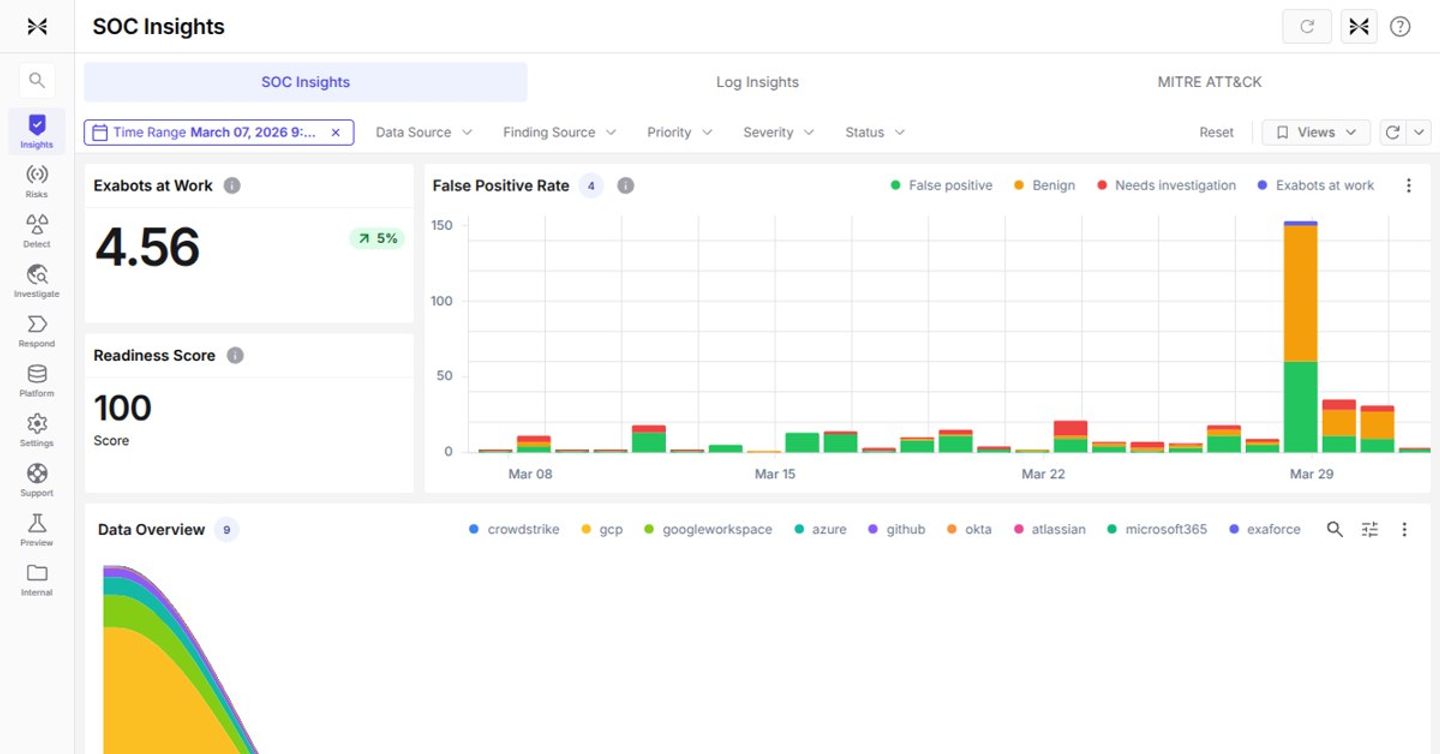1440x754 pixels.
Task: Click the Exabeam logo button in header
Action: [x=1359, y=27]
